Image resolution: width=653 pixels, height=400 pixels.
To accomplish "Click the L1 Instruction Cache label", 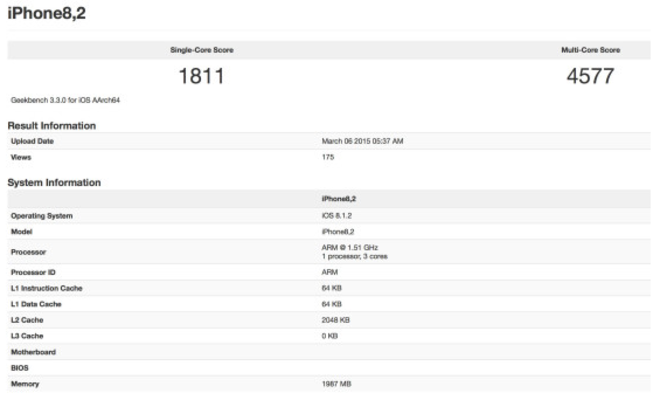I will tap(47, 288).
